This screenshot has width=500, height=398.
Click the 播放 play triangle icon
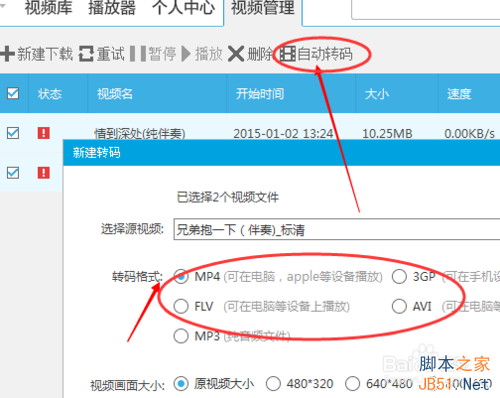tap(186, 54)
